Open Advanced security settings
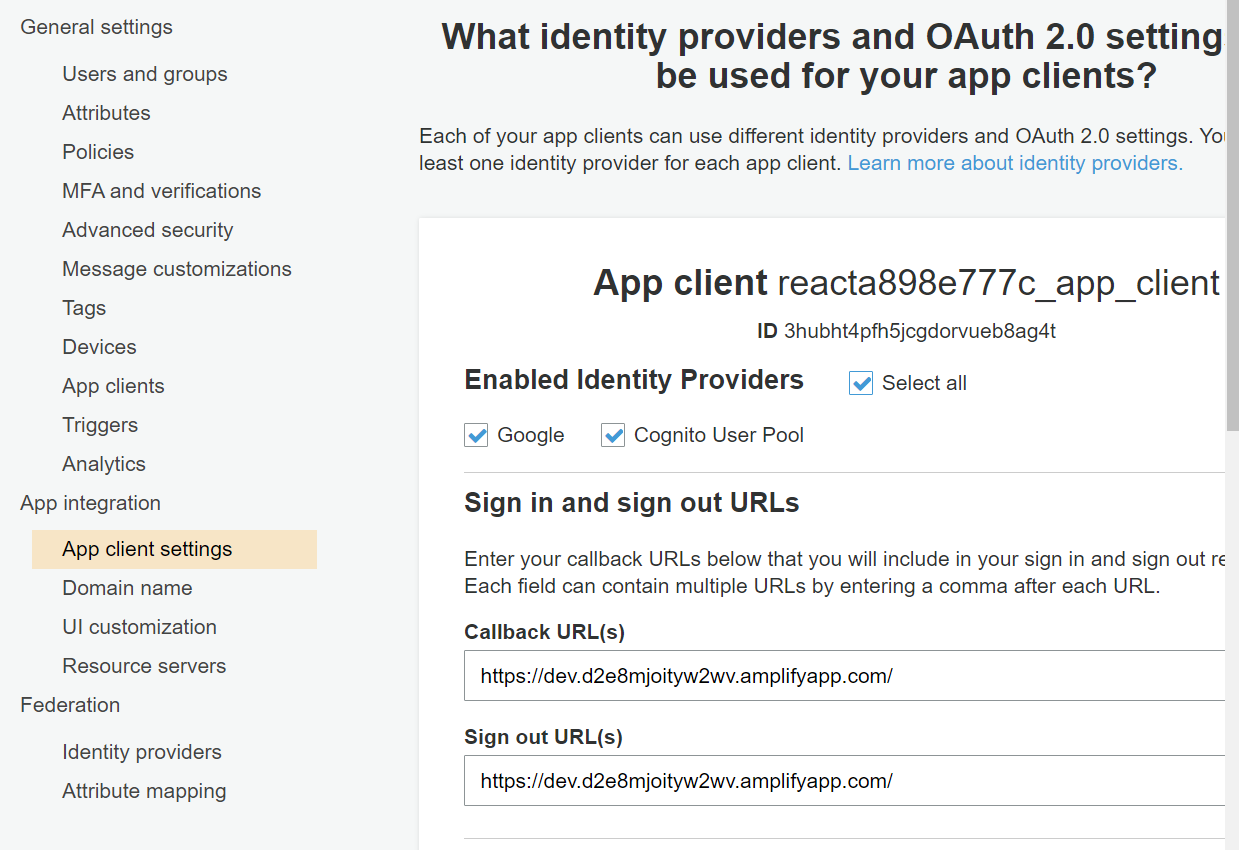 (x=148, y=230)
